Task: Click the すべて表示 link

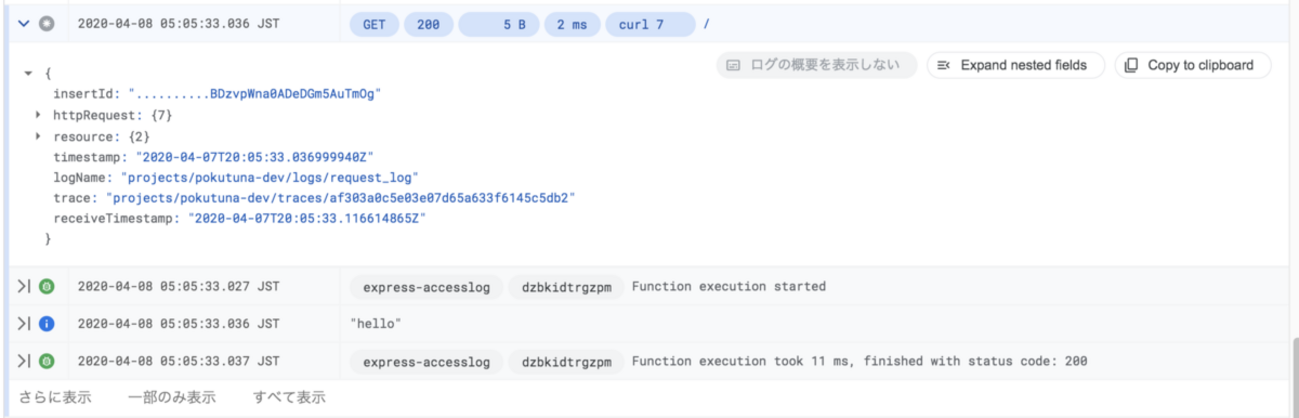Action: [289, 397]
